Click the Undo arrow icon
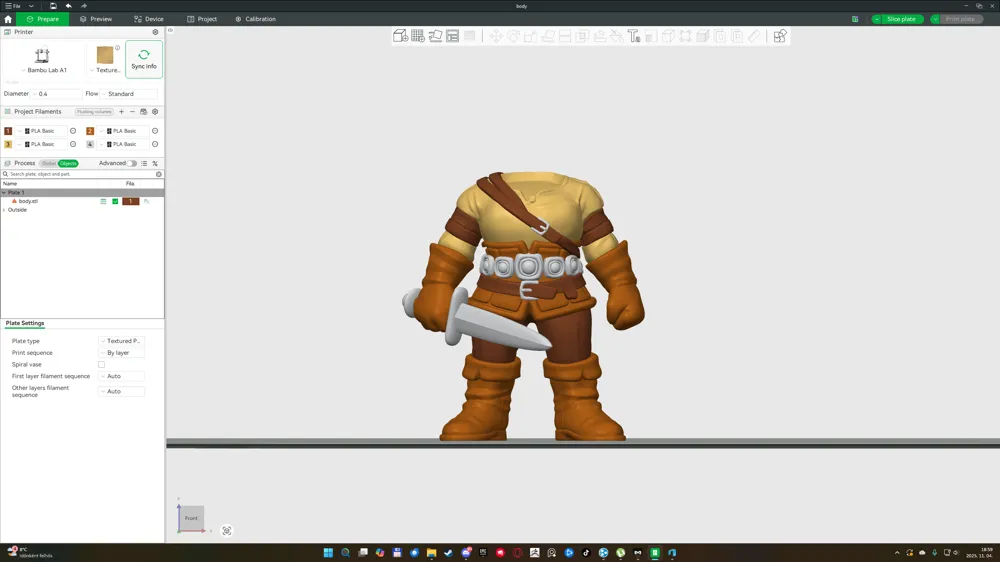The image size is (1000, 562). (x=68, y=6)
